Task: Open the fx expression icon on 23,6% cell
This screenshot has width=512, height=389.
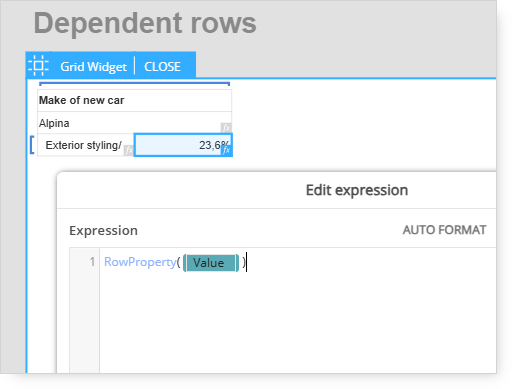Action: pyautogui.click(x=226, y=150)
